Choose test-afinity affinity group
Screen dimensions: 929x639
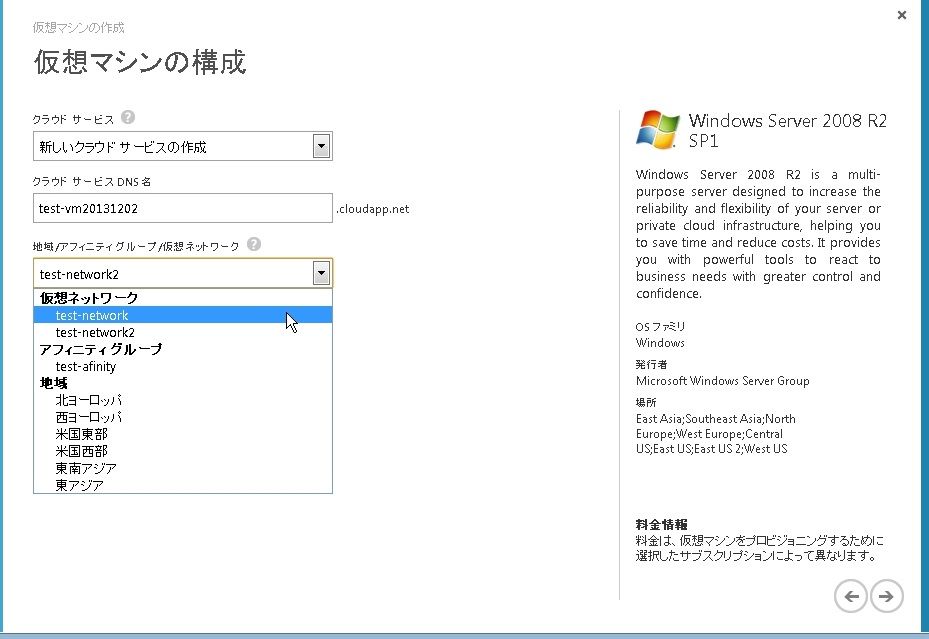(x=182, y=367)
